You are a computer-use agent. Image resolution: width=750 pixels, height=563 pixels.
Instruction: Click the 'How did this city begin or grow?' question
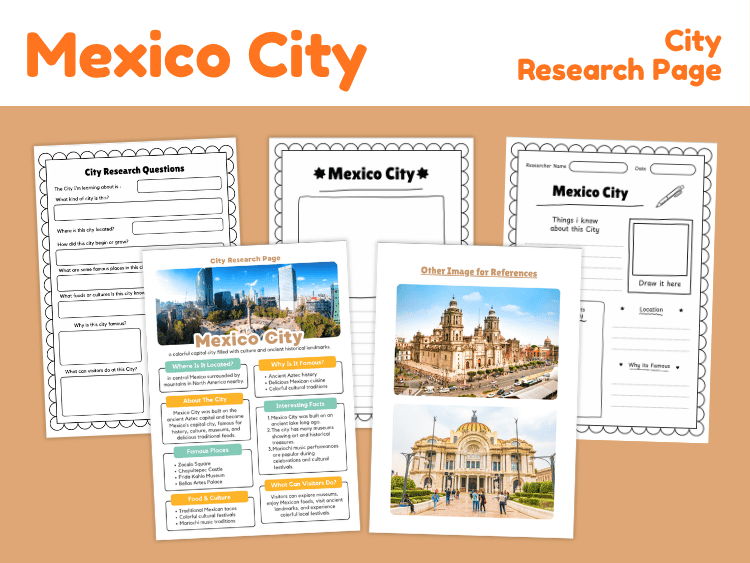(93, 243)
